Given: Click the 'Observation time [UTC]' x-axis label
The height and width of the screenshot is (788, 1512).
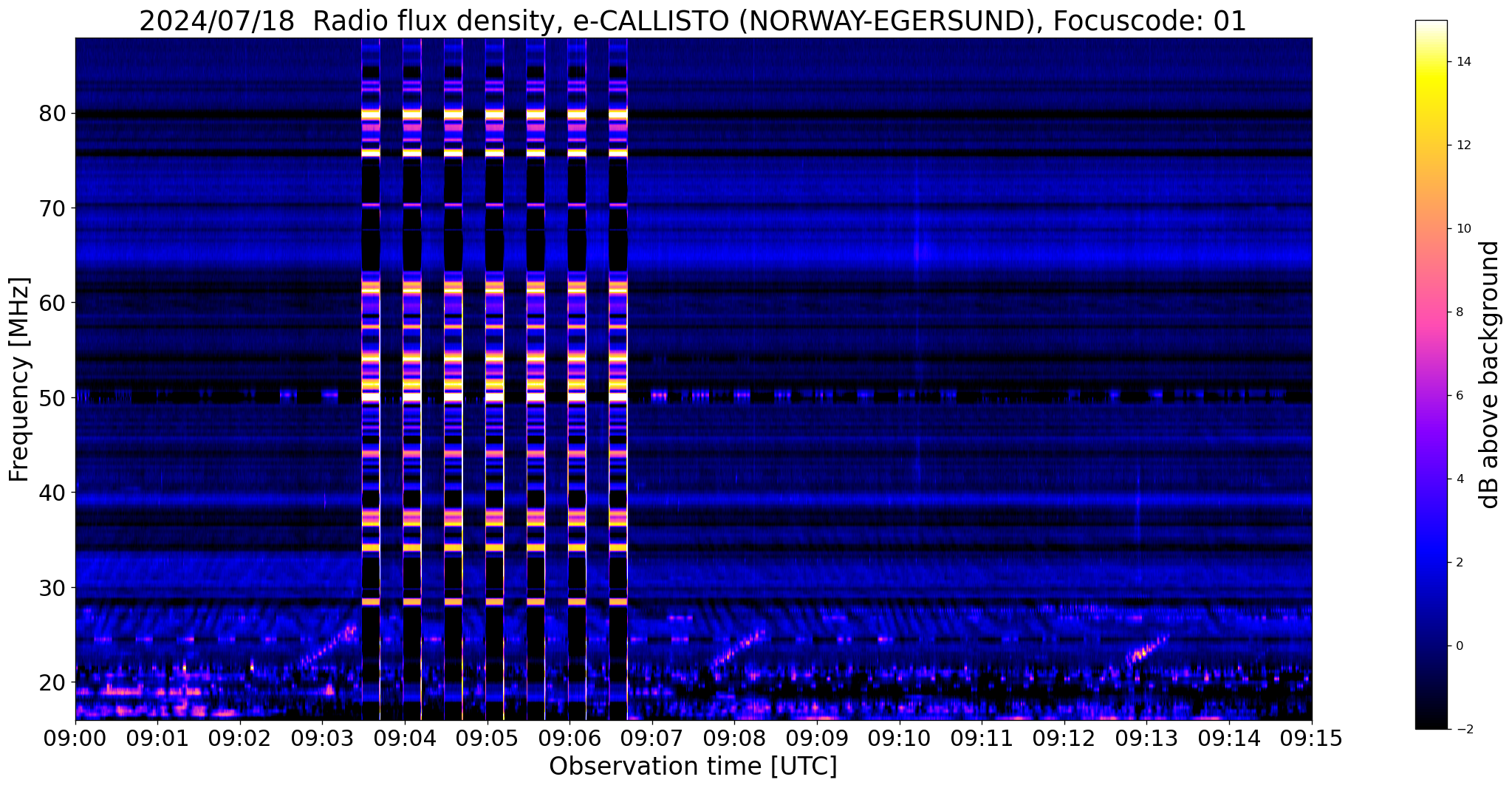Looking at the screenshot, I should (693, 767).
